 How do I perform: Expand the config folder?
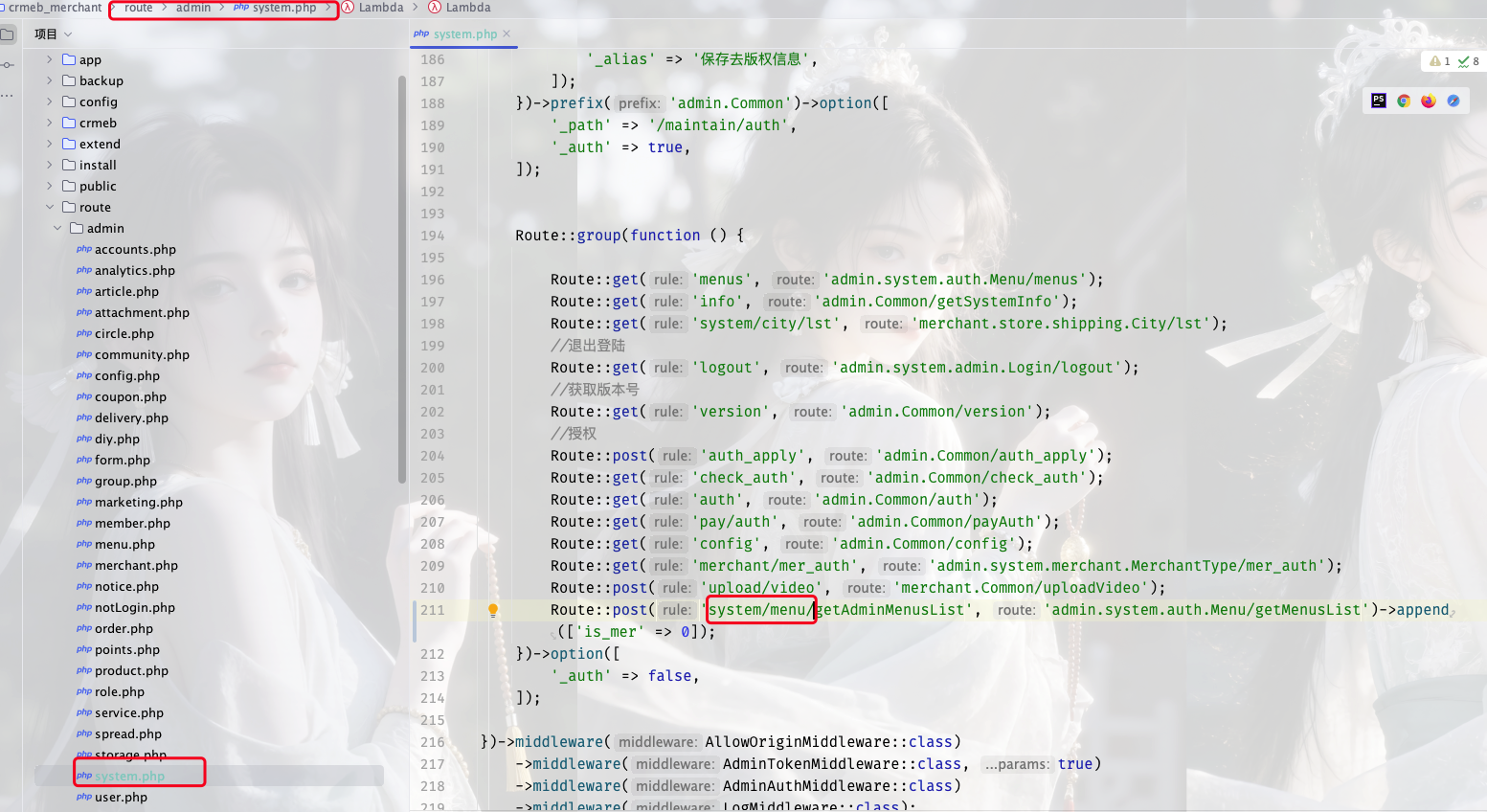[50, 101]
